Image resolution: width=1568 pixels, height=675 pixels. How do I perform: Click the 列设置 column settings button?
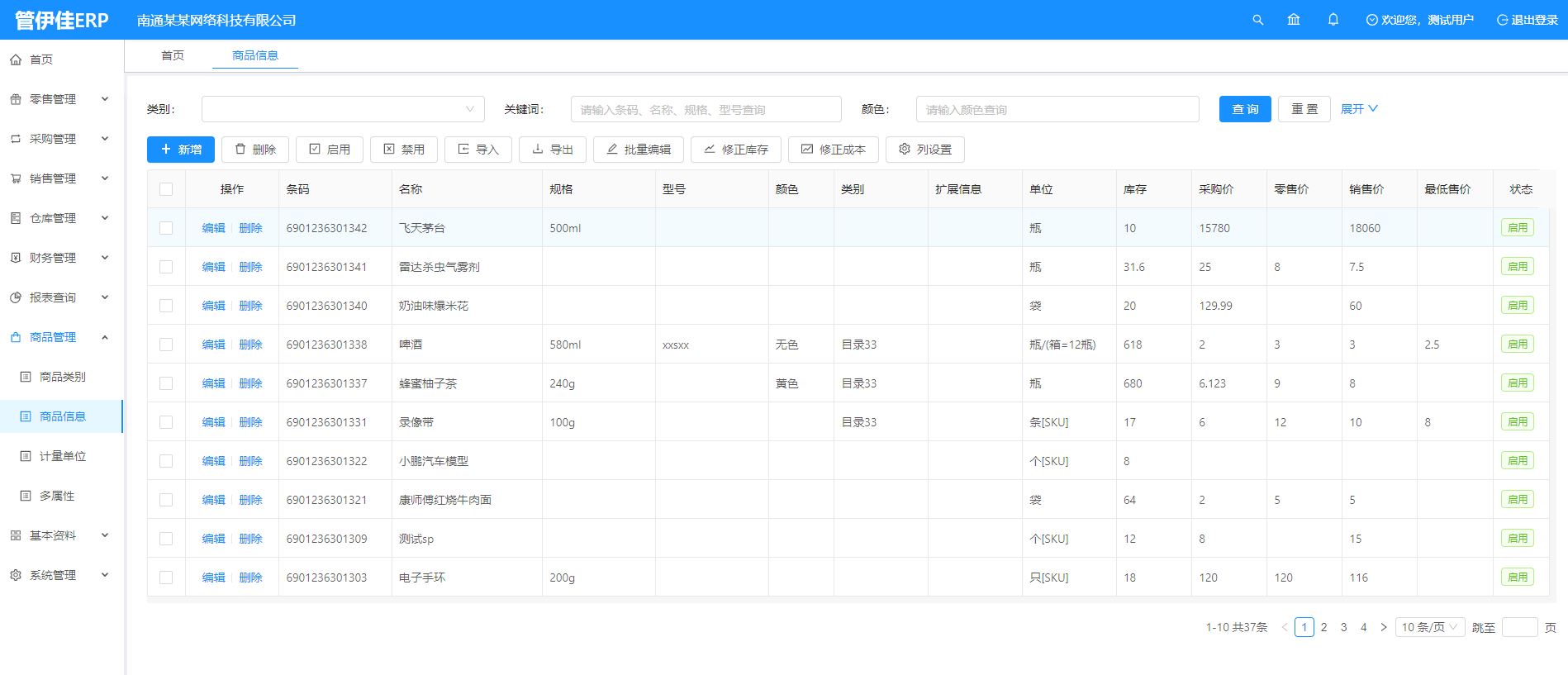[924, 150]
